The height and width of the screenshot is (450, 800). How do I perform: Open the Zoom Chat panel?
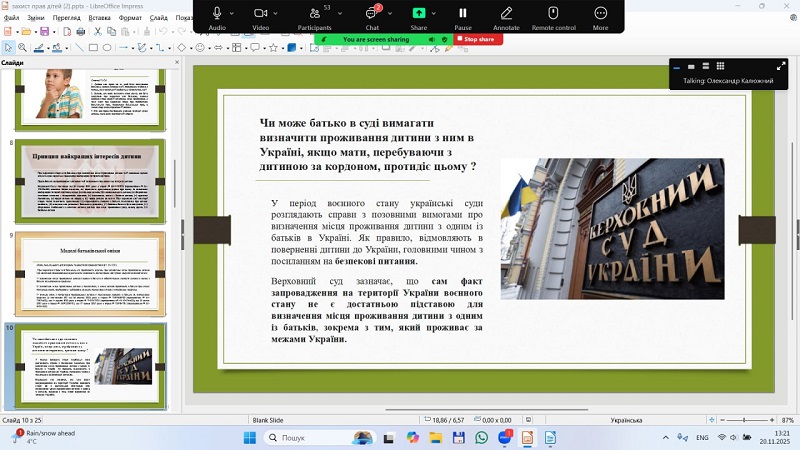[x=372, y=14]
